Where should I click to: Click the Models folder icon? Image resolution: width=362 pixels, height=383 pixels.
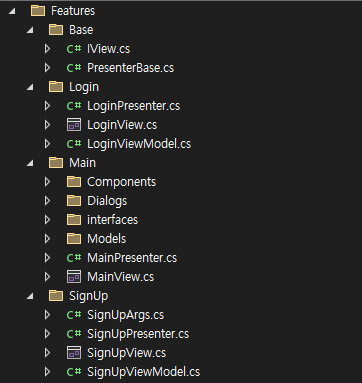(74, 239)
